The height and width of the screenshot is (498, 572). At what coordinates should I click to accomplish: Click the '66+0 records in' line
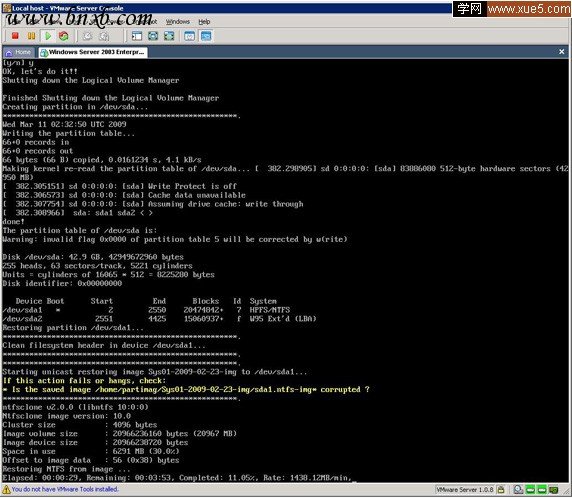(x=36, y=142)
